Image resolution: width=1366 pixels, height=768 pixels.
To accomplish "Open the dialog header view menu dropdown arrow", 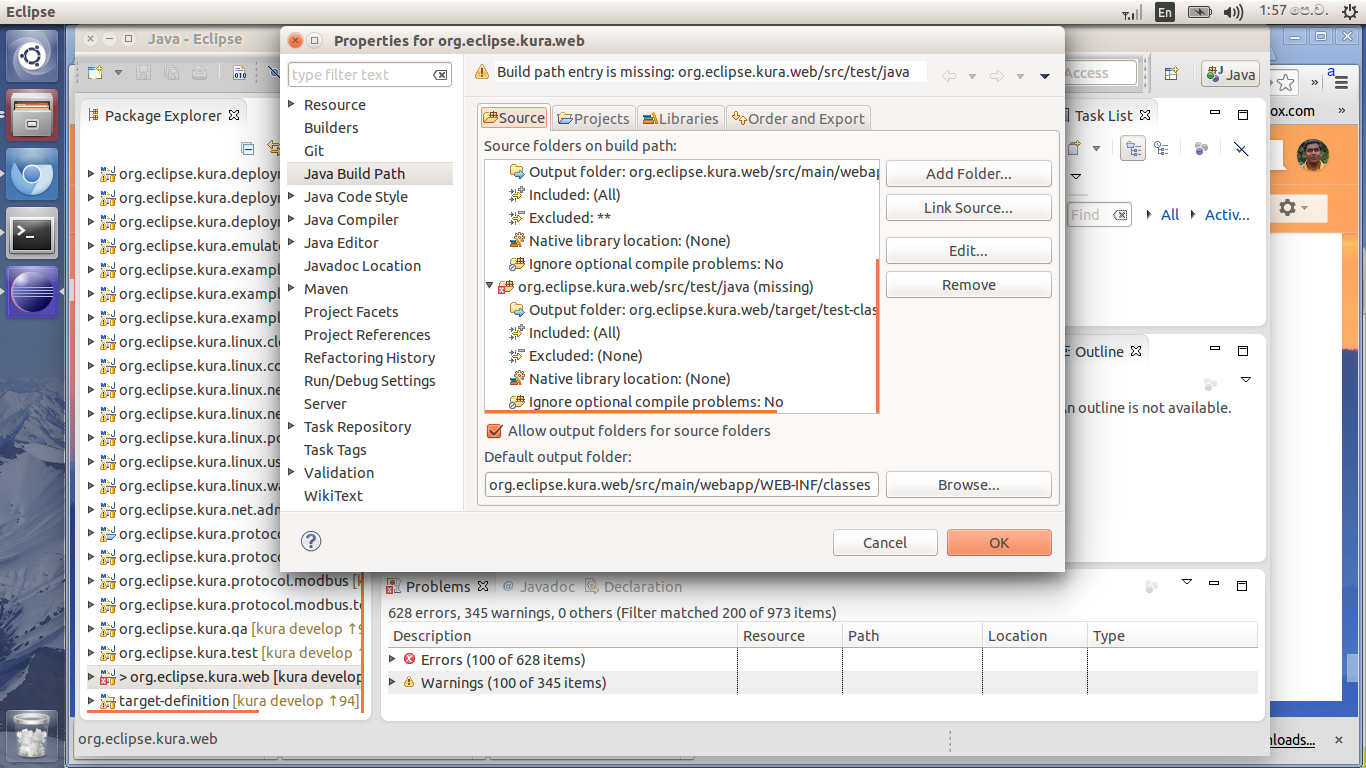I will 1044,76.
